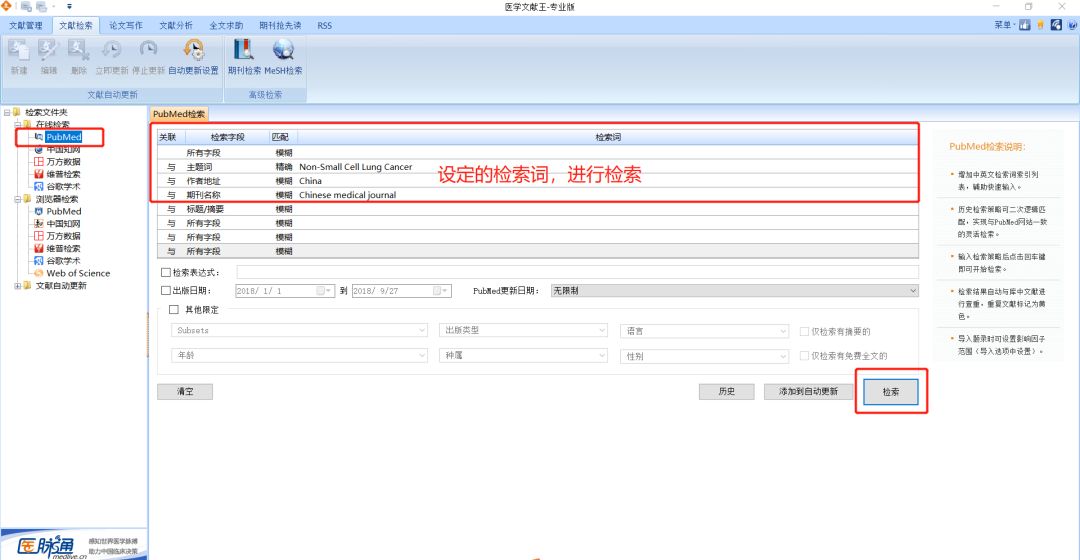This screenshot has height=560, width=1080.
Task: Open the 性别 dropdown
Action: (x=704, y=356)
